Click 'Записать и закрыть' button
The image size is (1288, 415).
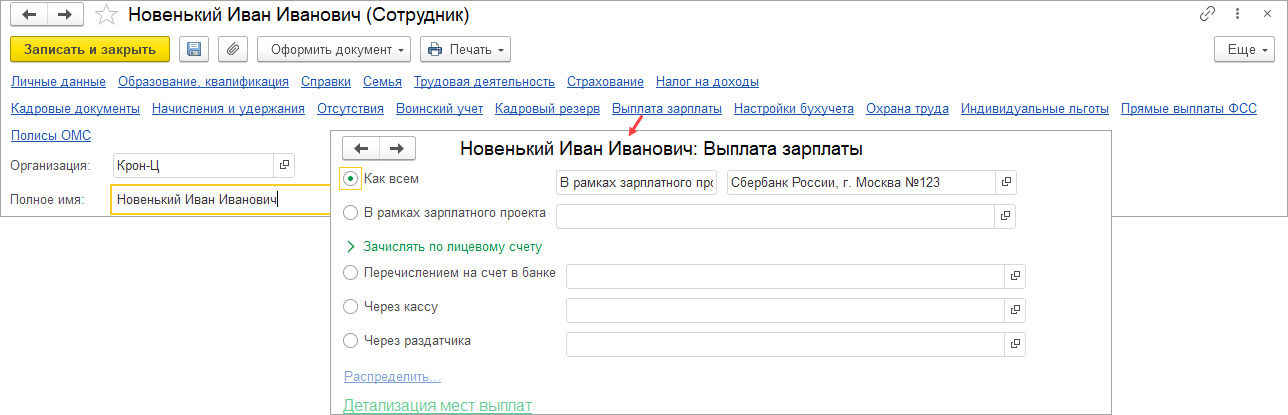(90, 49)
